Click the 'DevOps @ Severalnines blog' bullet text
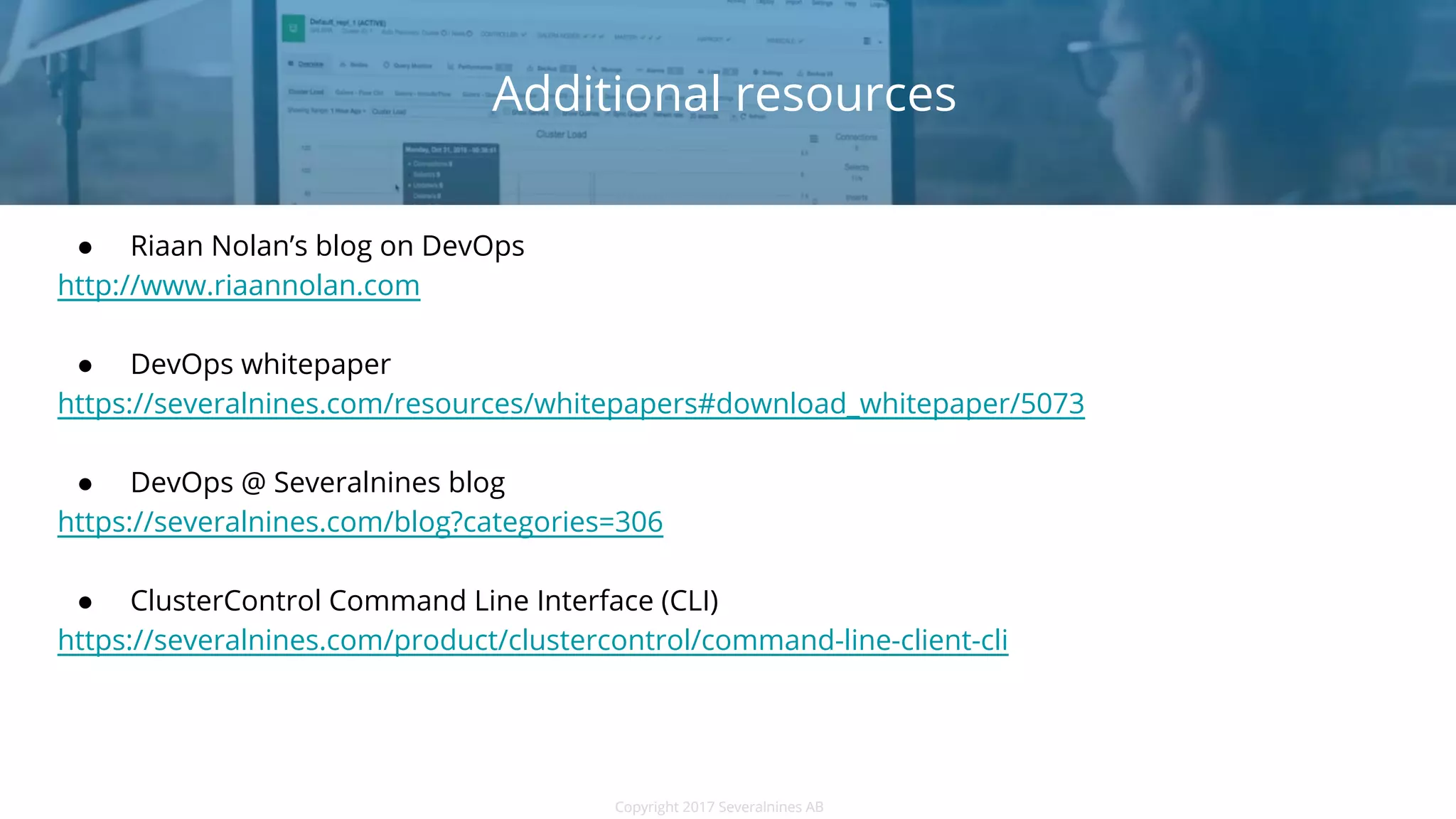This screenshot has height=819, width=1456. click(x=318, y=483)
